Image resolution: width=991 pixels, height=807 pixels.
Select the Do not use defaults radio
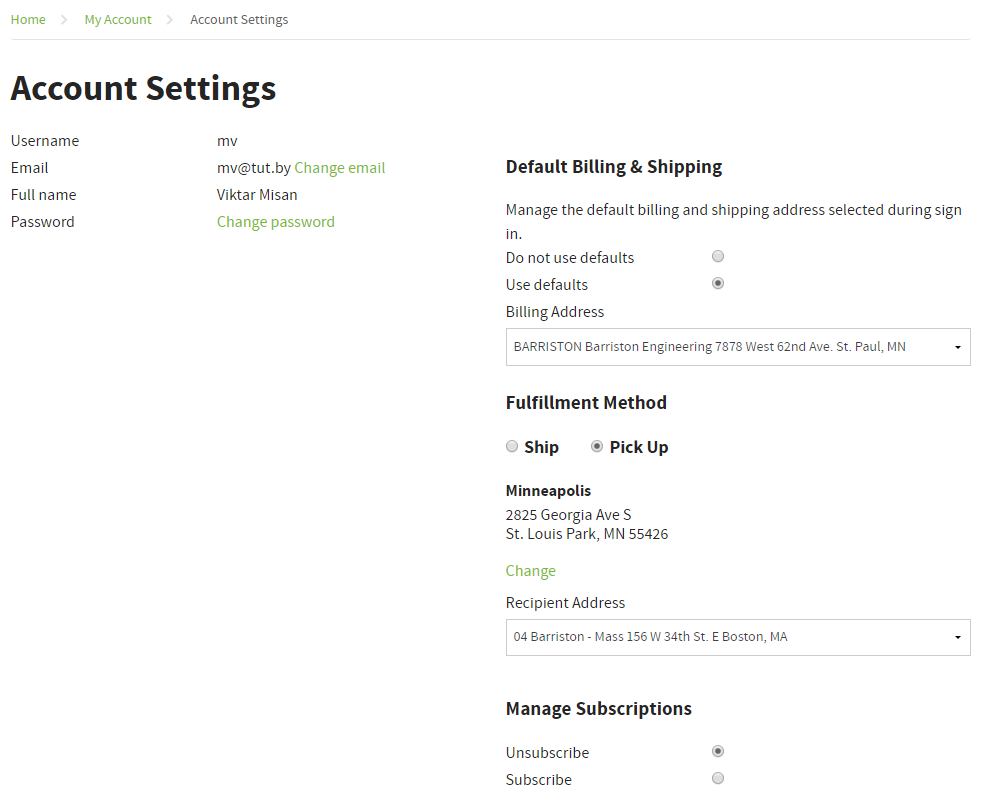[x=718, y=256]
